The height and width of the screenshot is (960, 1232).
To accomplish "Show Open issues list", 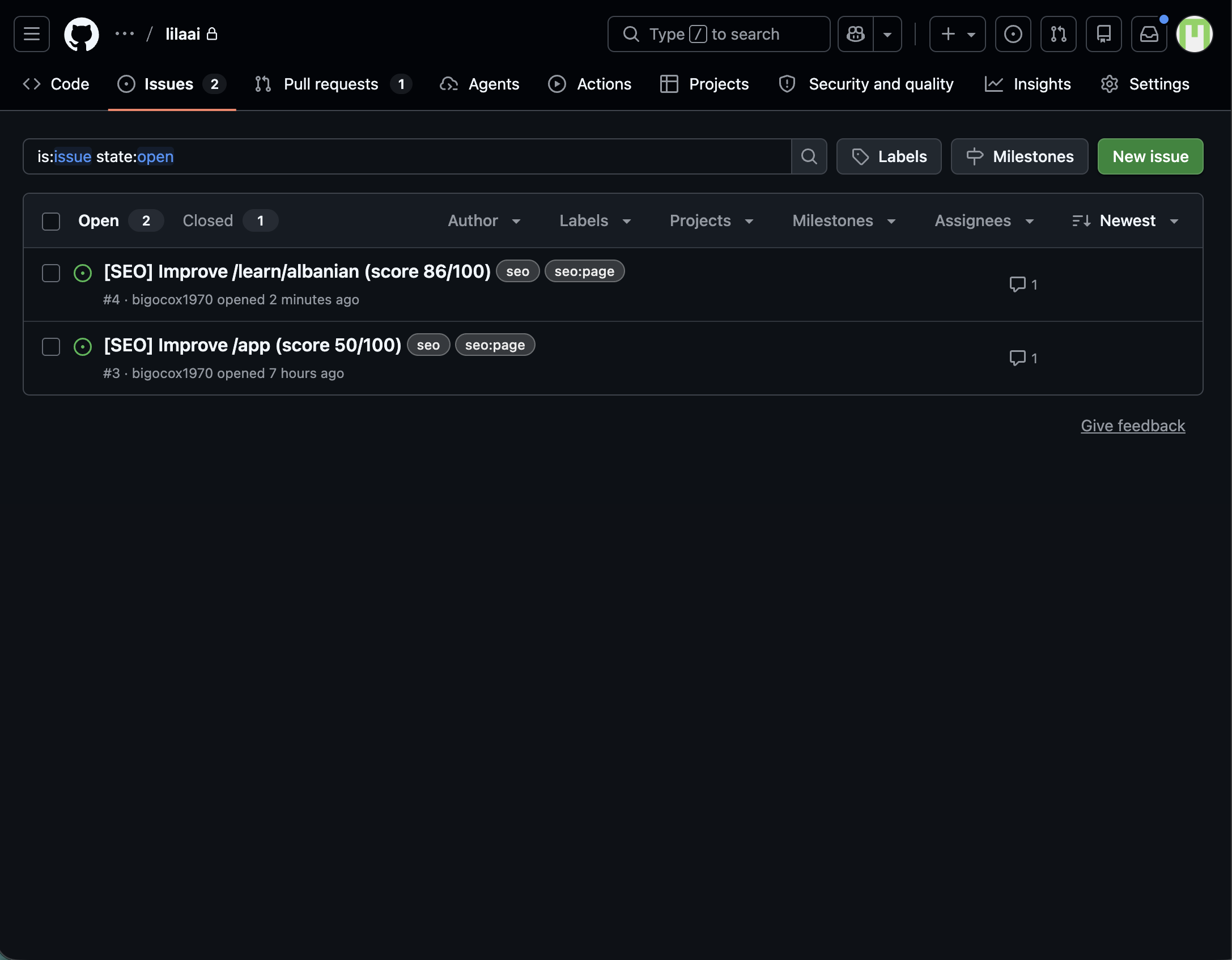I will click(x=121, y=221).
